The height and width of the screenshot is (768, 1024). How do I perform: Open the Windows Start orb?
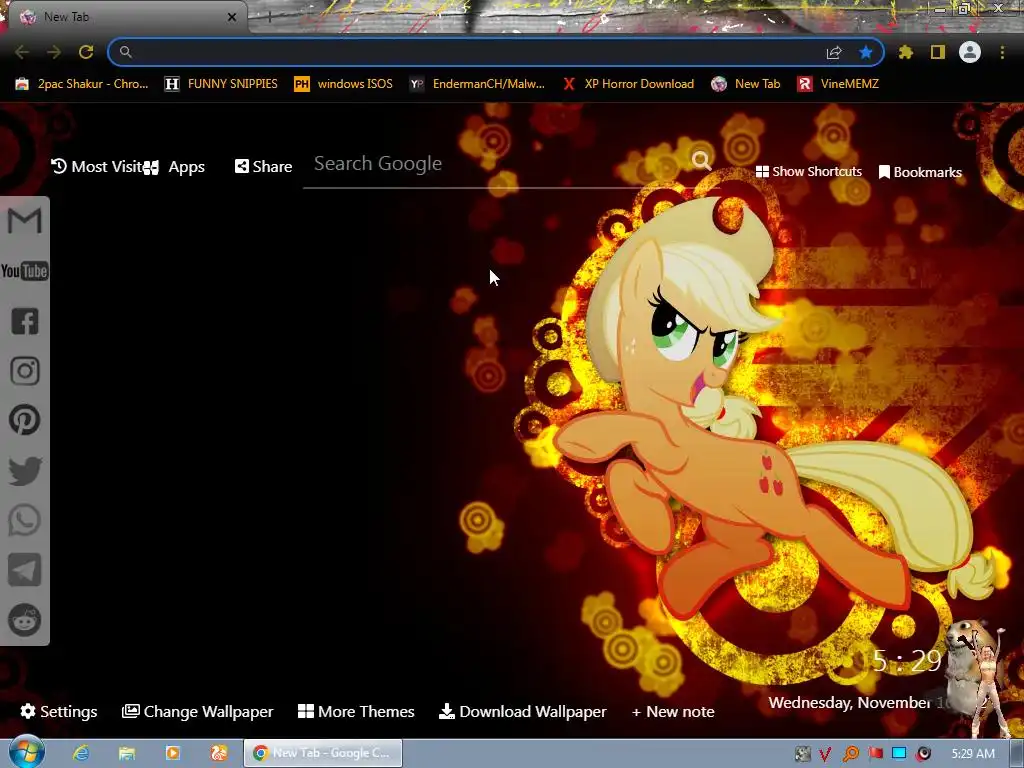[x=27, y=753]
